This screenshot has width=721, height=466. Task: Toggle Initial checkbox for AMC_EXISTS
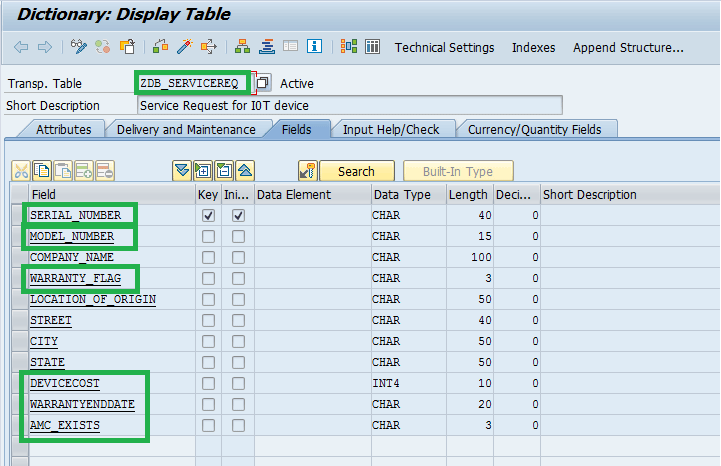(238, 426)
